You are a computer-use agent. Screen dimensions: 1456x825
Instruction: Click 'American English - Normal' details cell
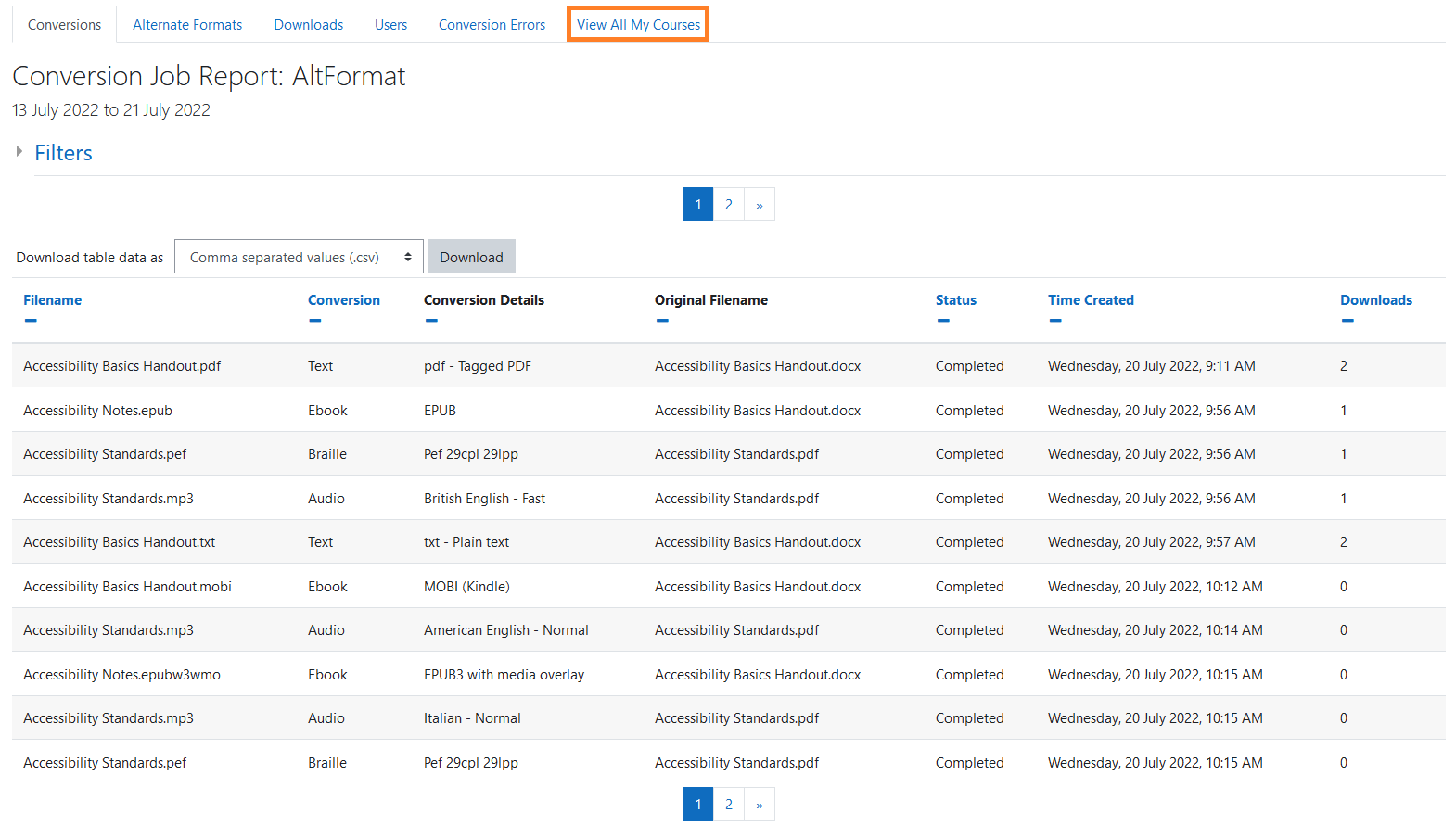(x=506, y=630)
